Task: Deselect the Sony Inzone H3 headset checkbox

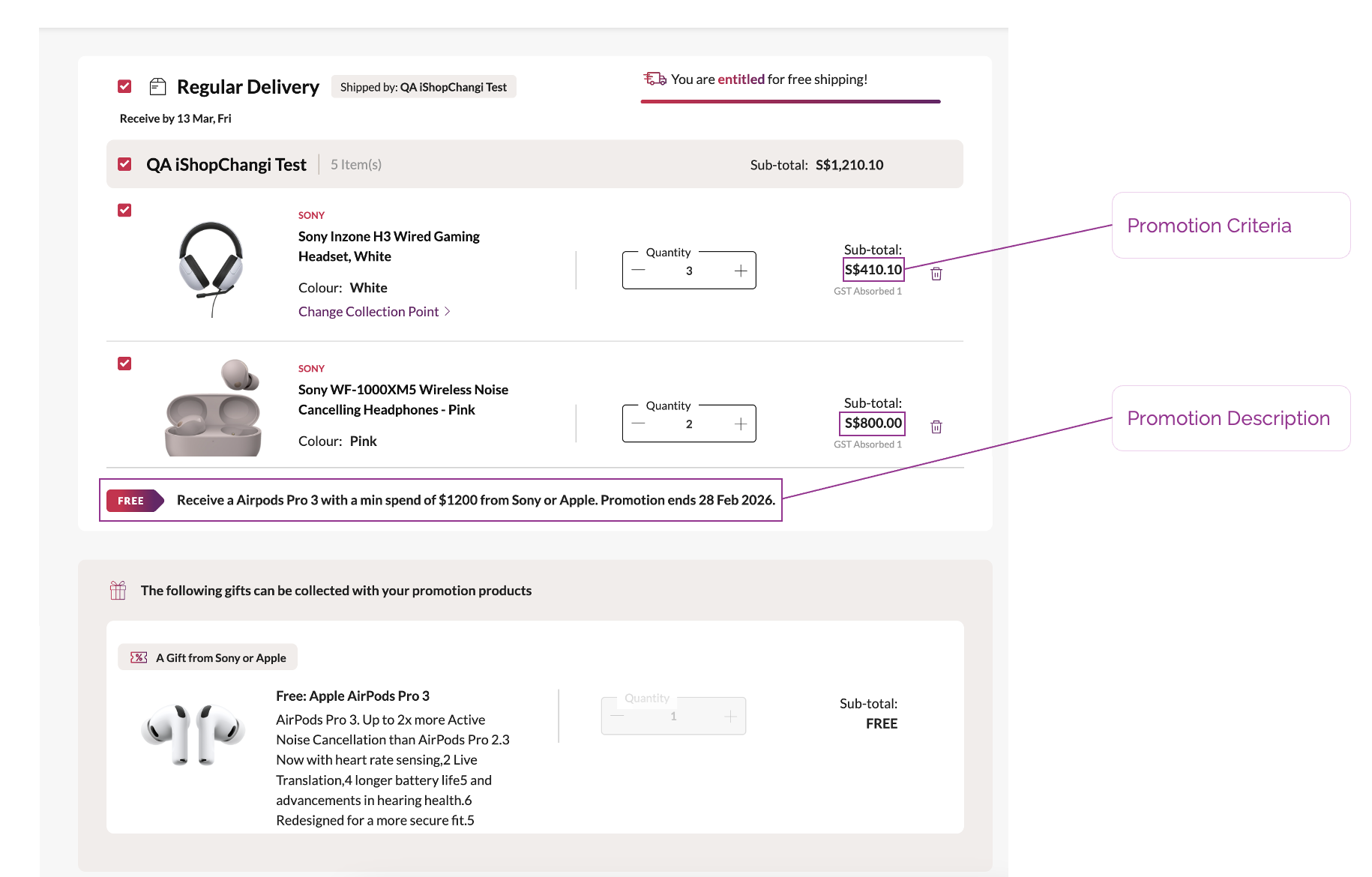Action: [x=125, y=211]
